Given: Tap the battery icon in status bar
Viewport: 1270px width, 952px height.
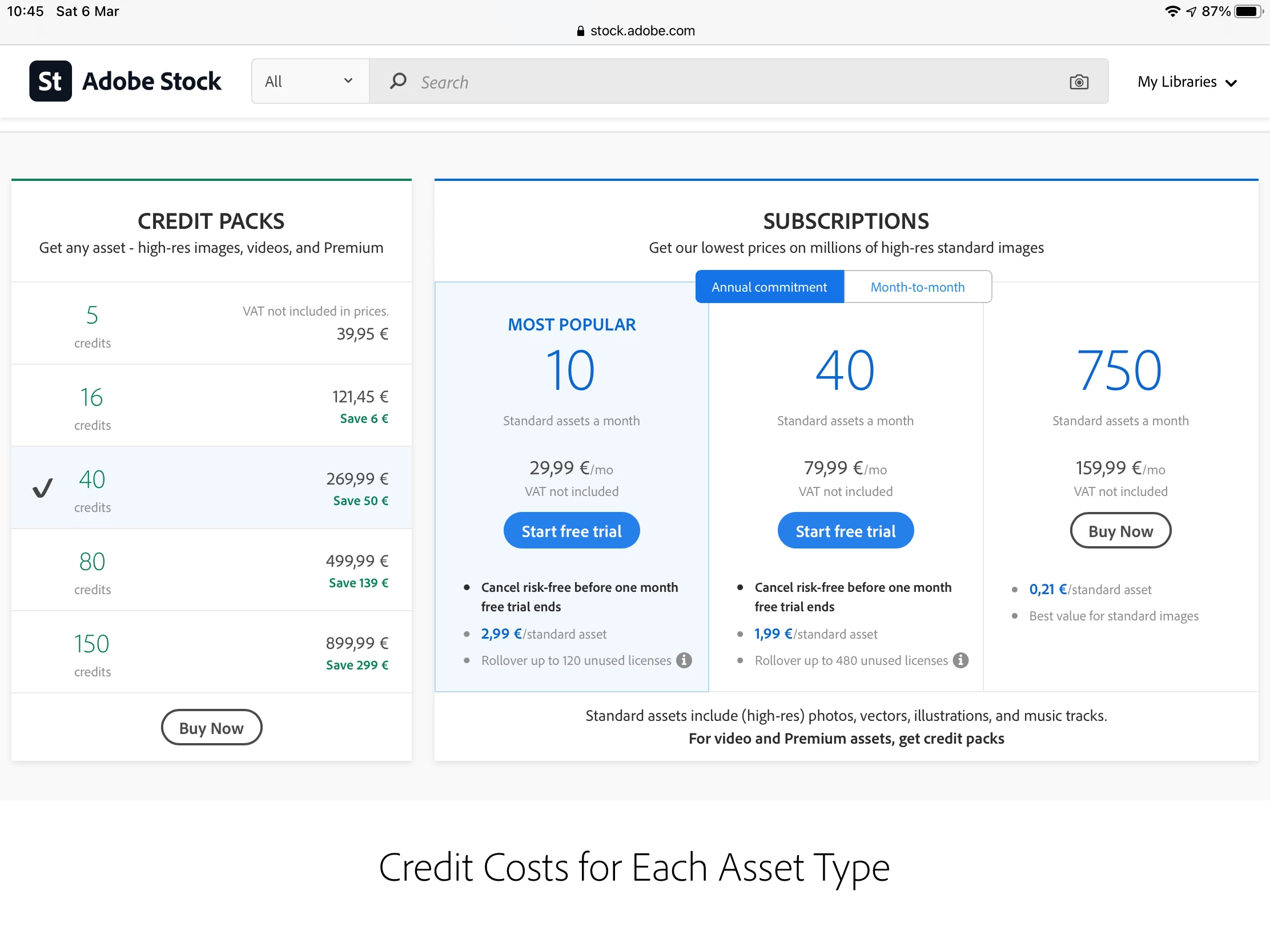Looking at the screenshot, I should (x=1248, y=11).
